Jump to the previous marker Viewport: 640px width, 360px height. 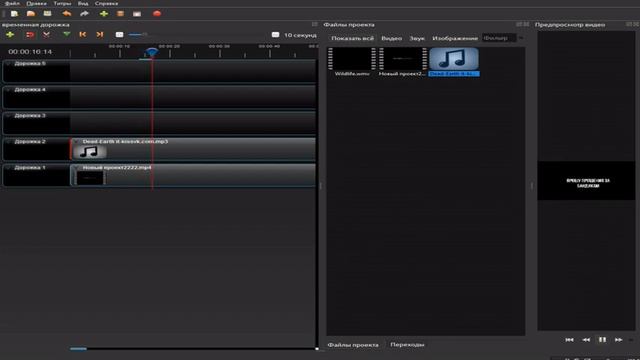tap(83, 35)
